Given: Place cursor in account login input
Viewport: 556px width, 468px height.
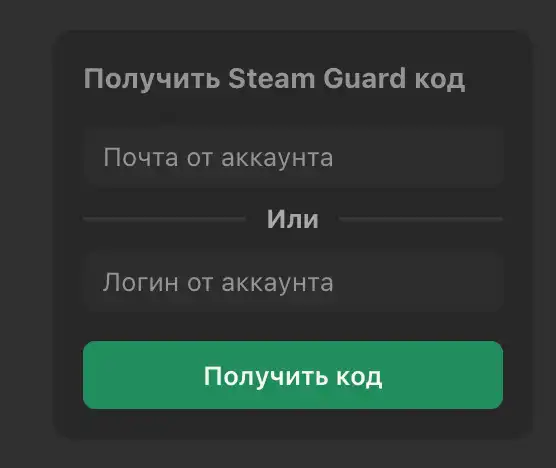Looking at the screenshot, I should pyautogui.click(x=293, y=282).
